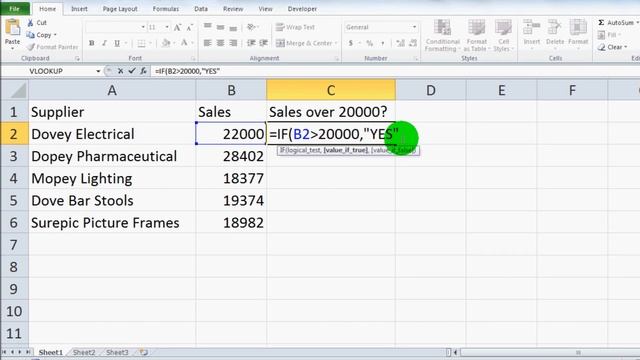Click the Increase Font Size icon
This screenshot has height=360, width=640.
[x=177, y=27]
